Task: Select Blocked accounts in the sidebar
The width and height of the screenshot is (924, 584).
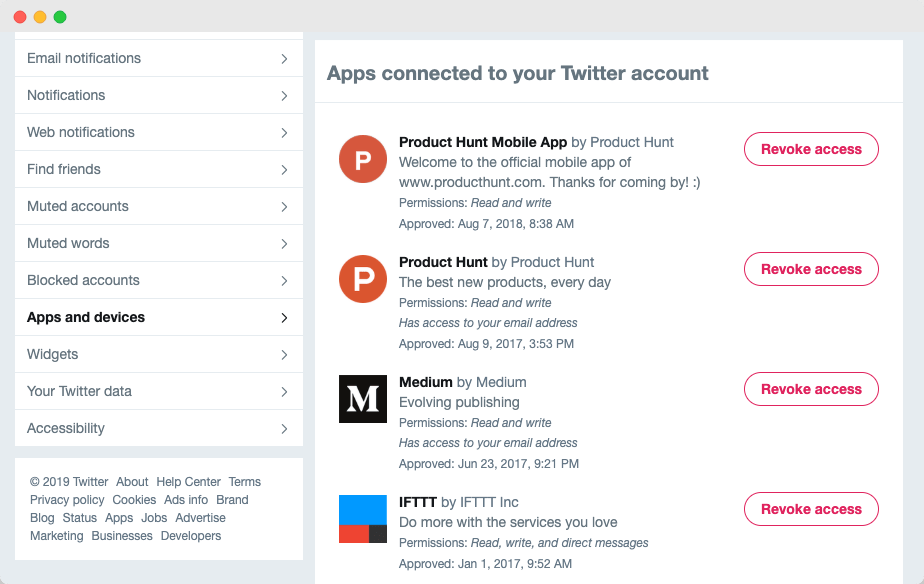Action: pos(159,280)
